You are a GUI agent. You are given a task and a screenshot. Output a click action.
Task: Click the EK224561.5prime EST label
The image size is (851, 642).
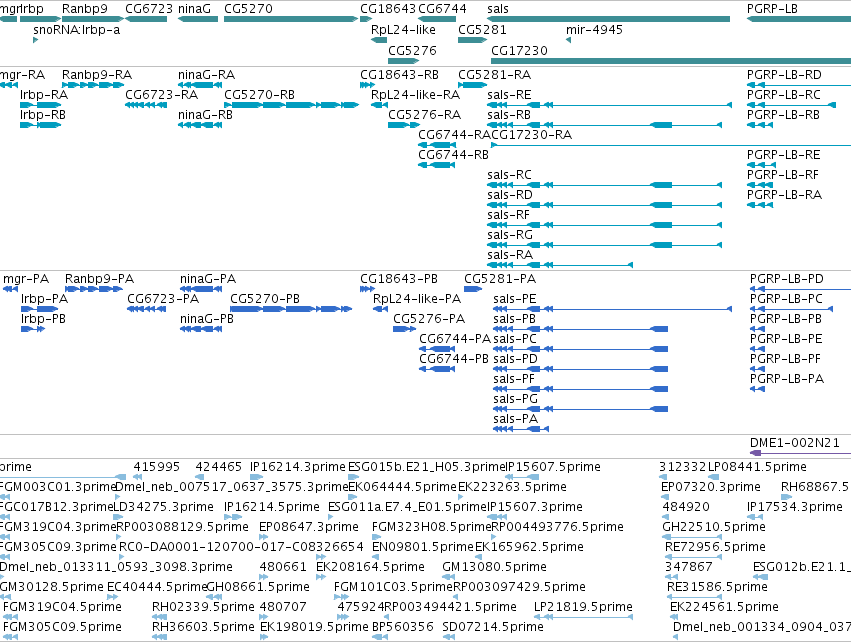724,606
